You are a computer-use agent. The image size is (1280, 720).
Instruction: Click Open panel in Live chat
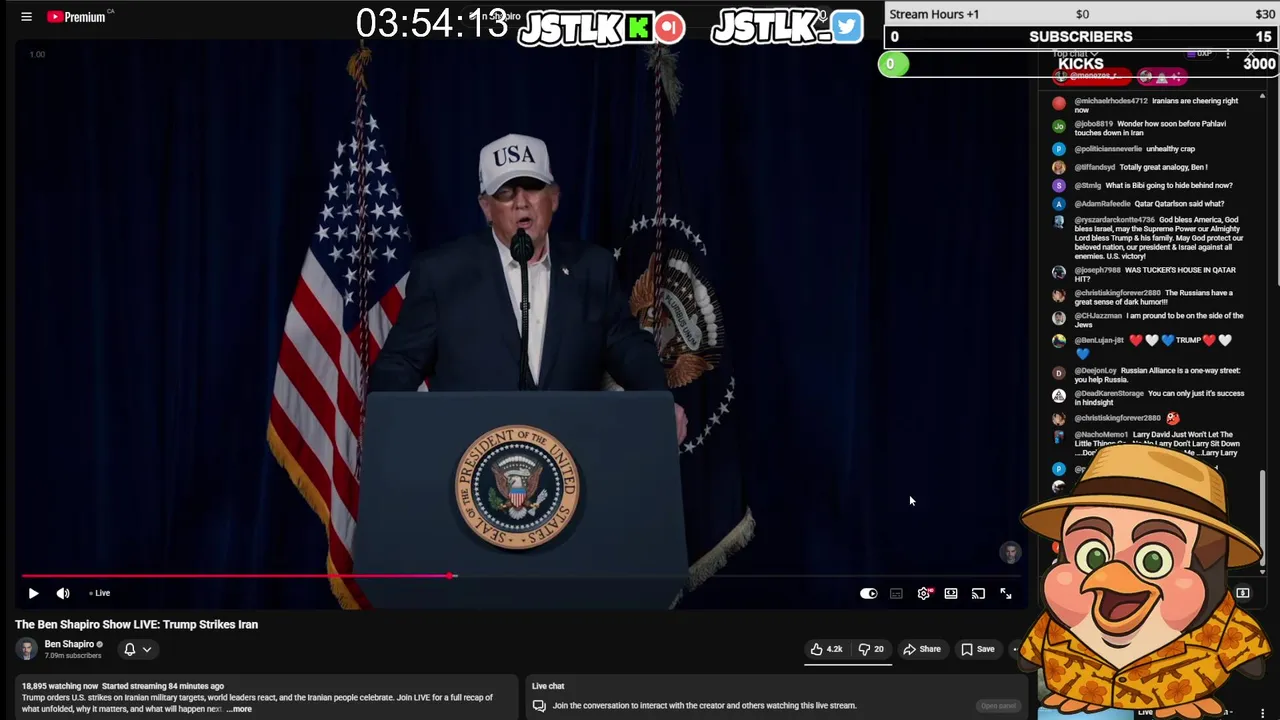998,706
